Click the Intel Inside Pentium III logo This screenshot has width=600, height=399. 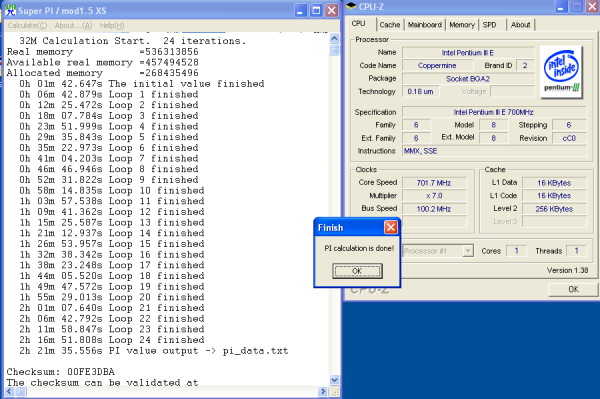[x=561, y=72]
